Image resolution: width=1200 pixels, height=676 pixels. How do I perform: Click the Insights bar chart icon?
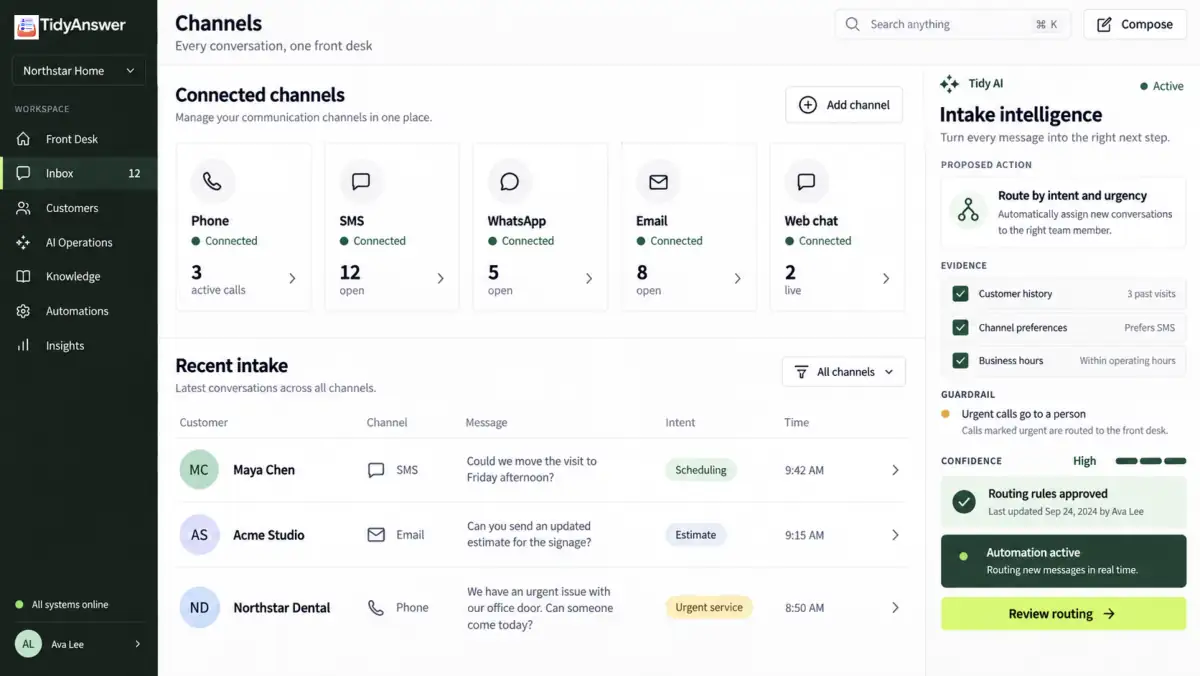(24, 345)
